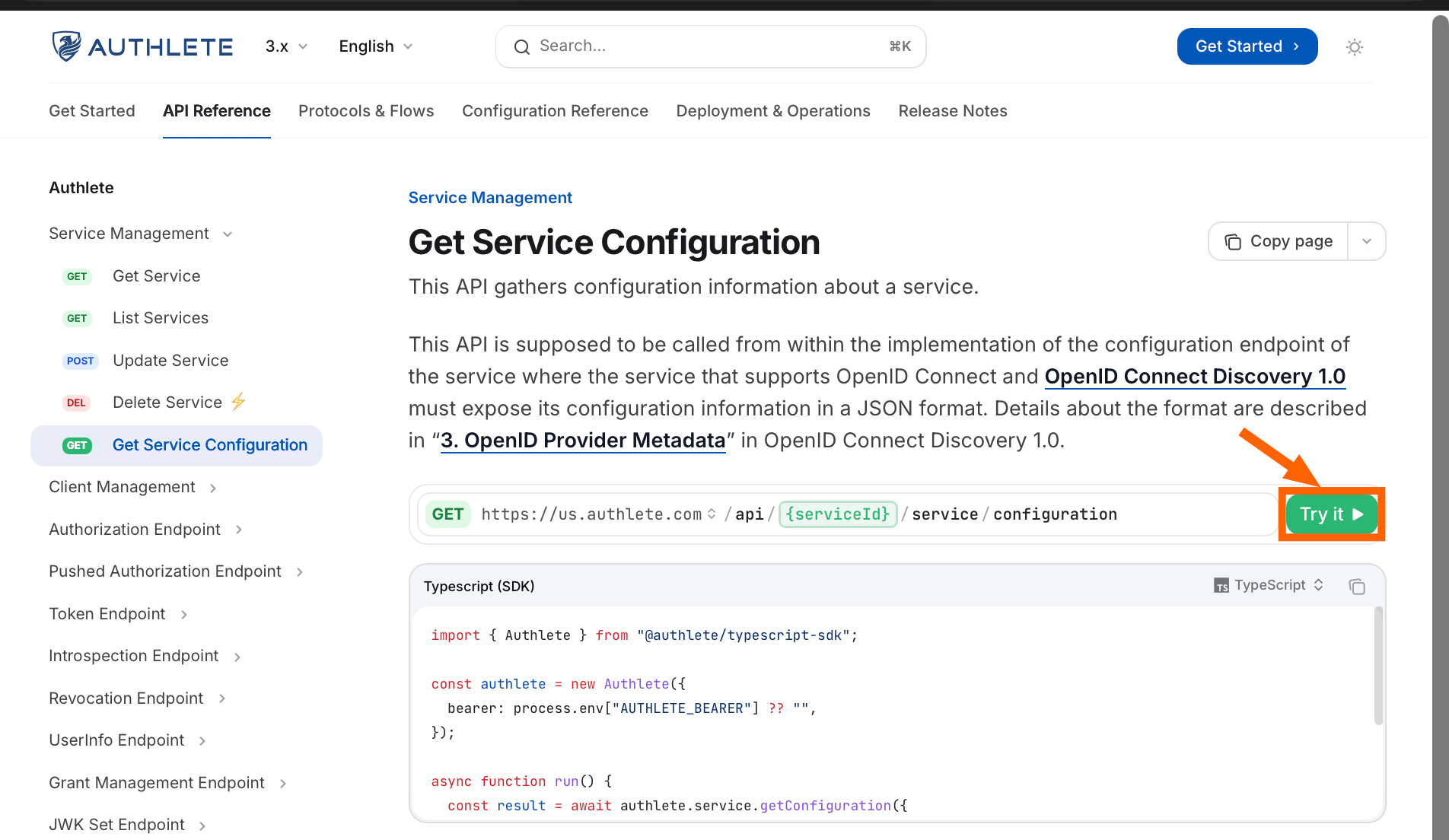Open the Release Notes tab
1449x840 pixels.
tap(953, 111)
